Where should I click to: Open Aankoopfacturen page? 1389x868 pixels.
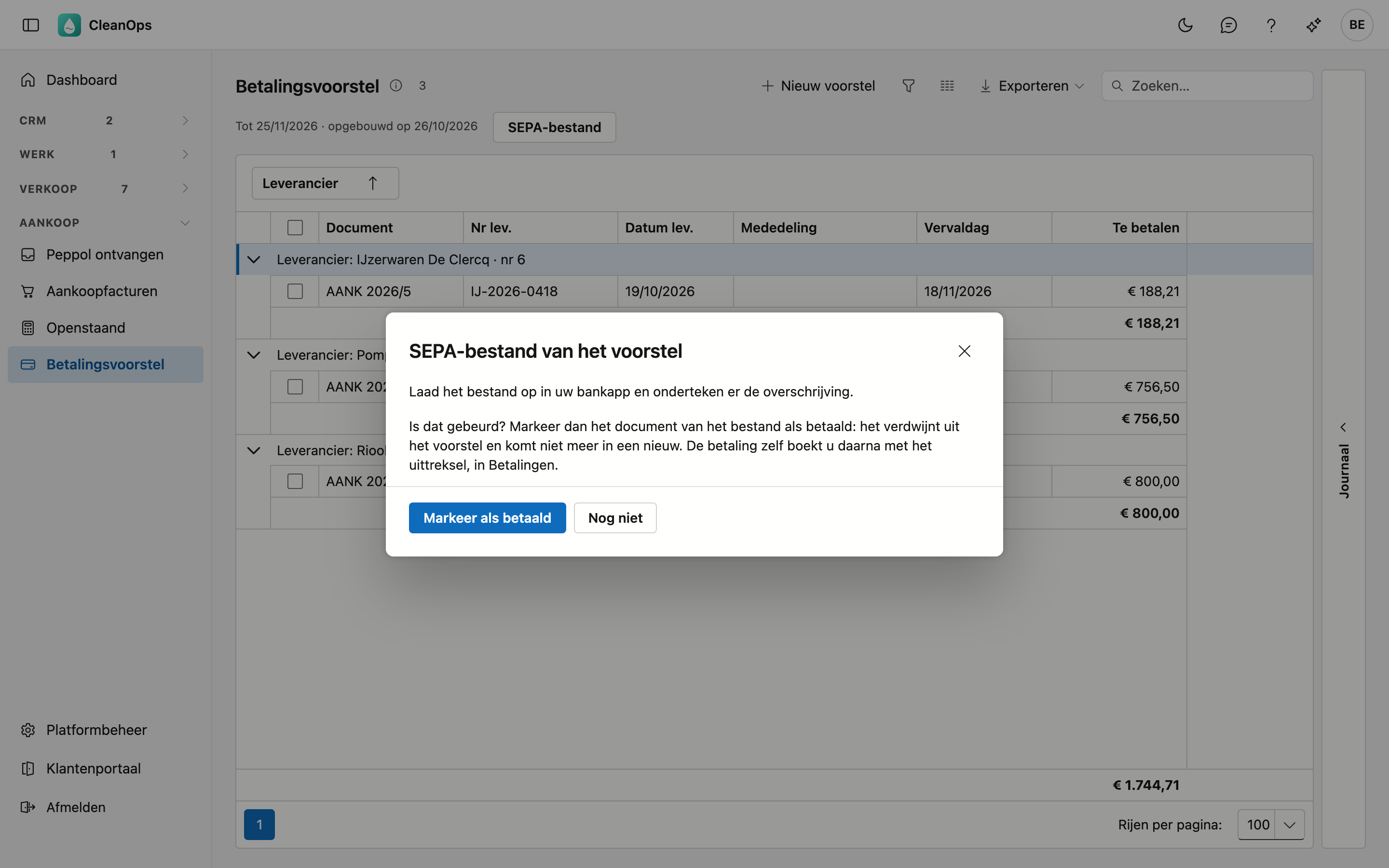pos(105,291)
